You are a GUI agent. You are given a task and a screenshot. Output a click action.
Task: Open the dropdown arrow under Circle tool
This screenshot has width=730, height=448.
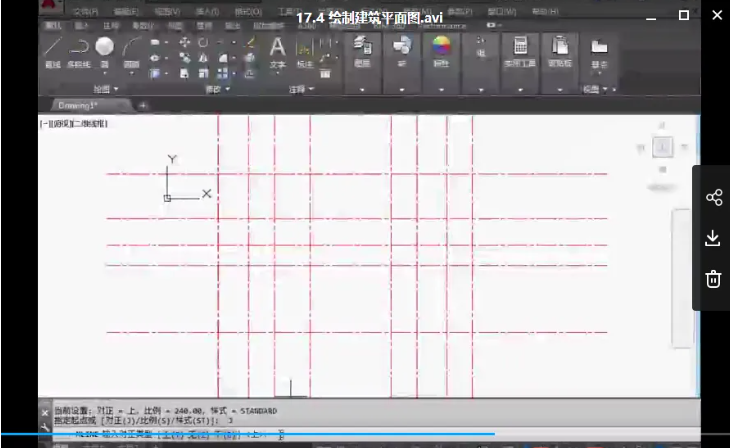click(105, 74)
